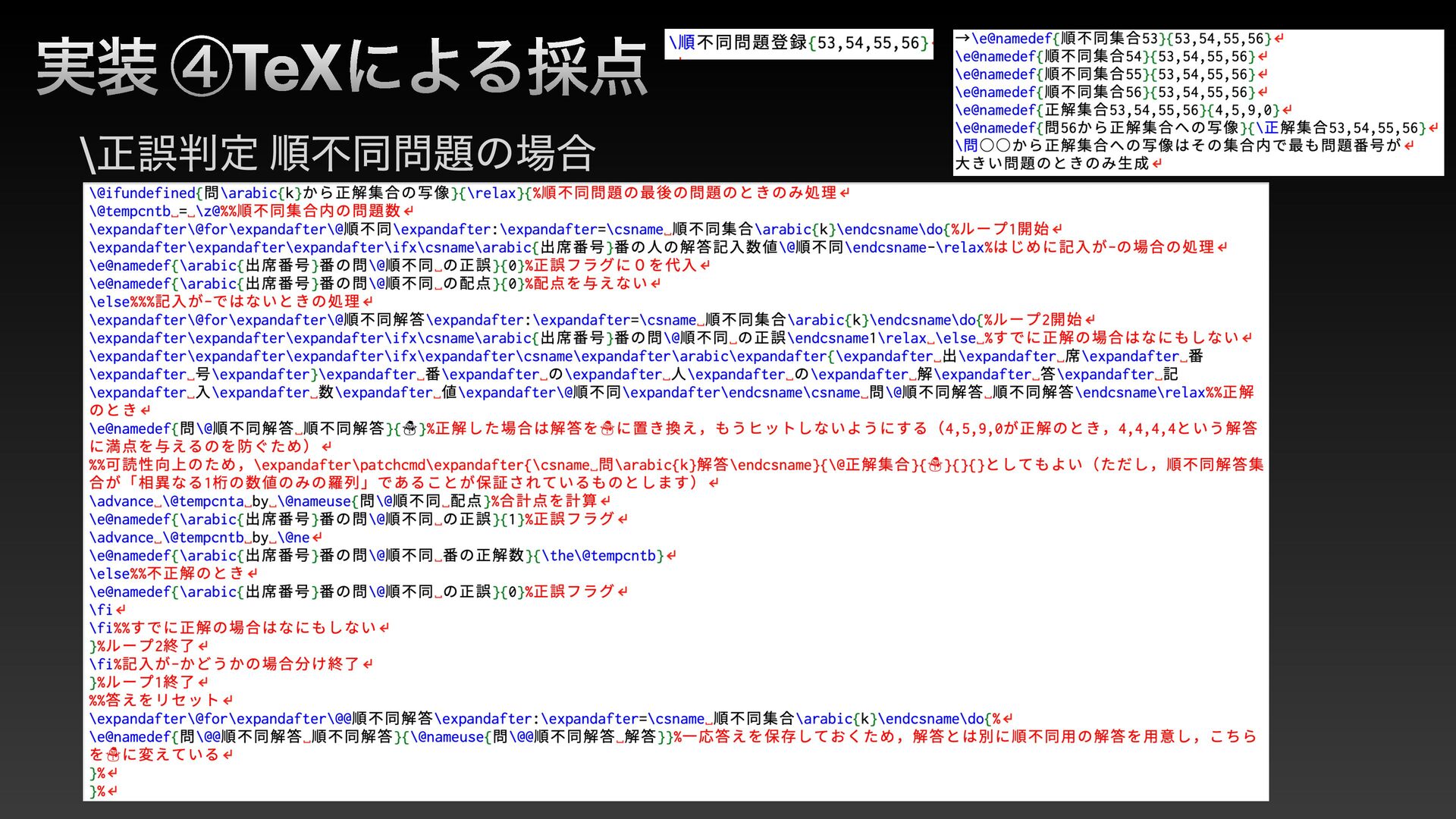Click the wrapped comment line "のとき"

(x=120, y=411)
